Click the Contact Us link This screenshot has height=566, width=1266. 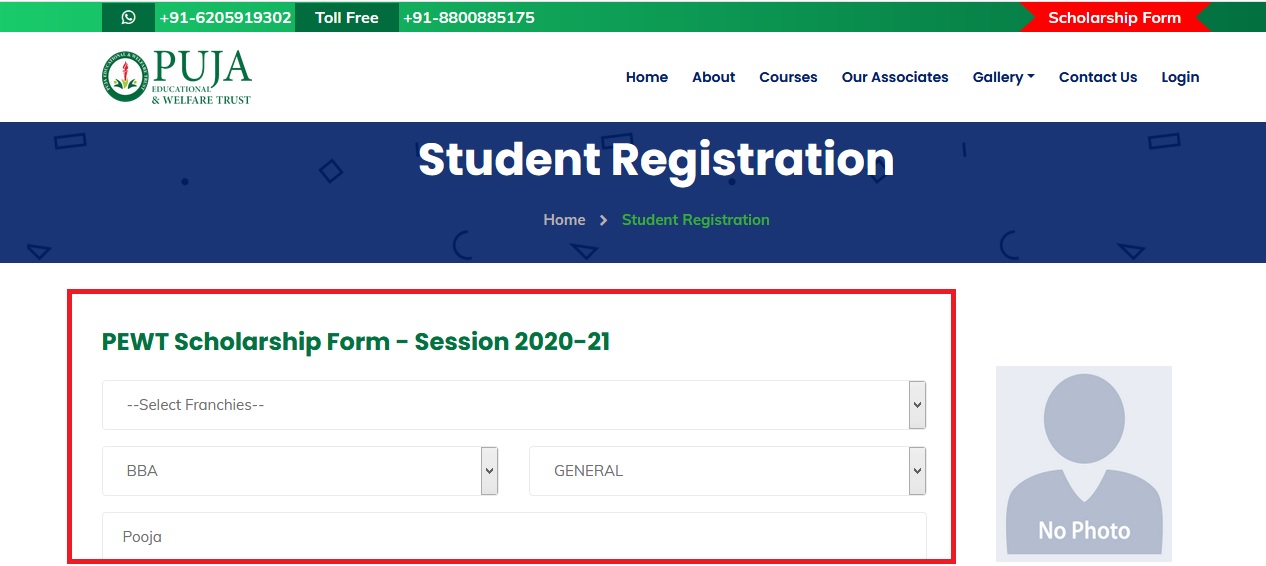[1098, 77]
